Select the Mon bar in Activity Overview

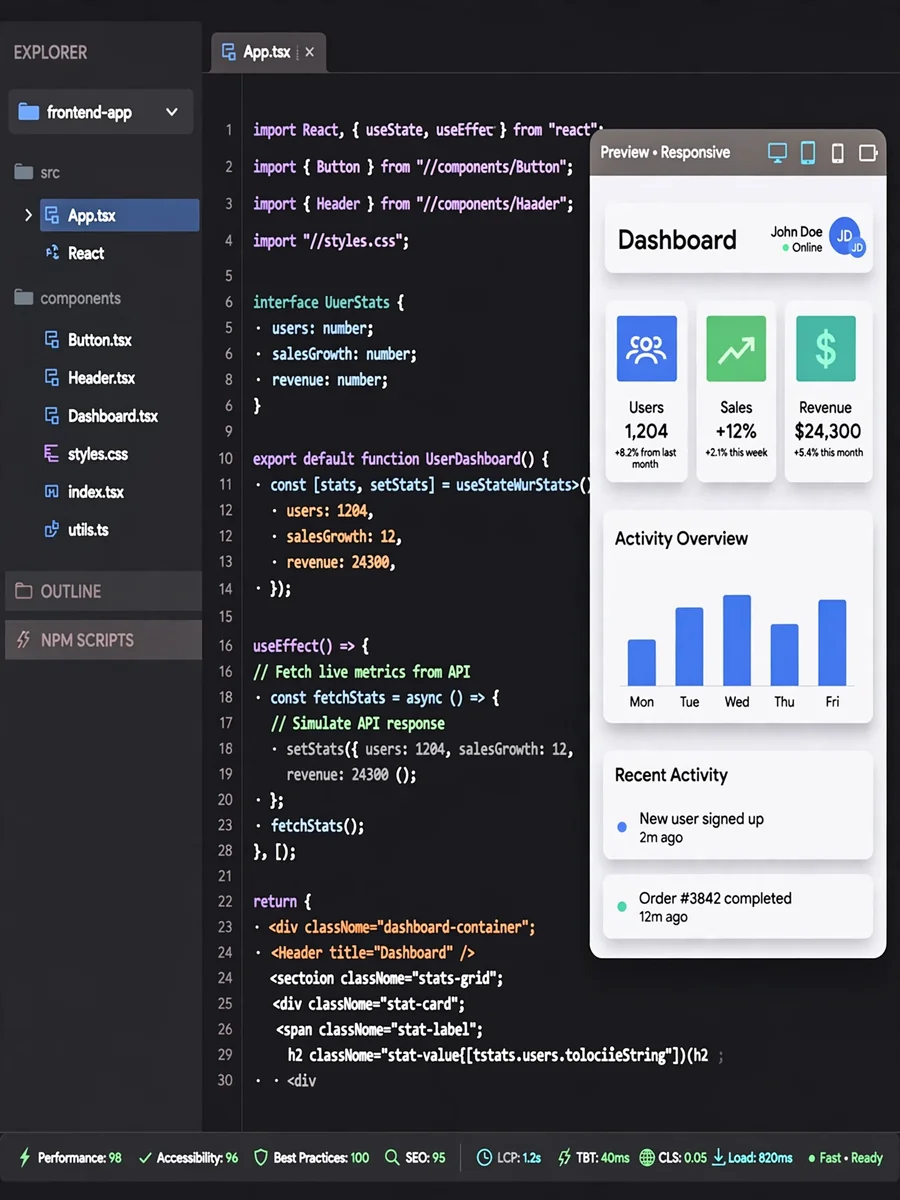pyautogui.click(x=642, y=662)
